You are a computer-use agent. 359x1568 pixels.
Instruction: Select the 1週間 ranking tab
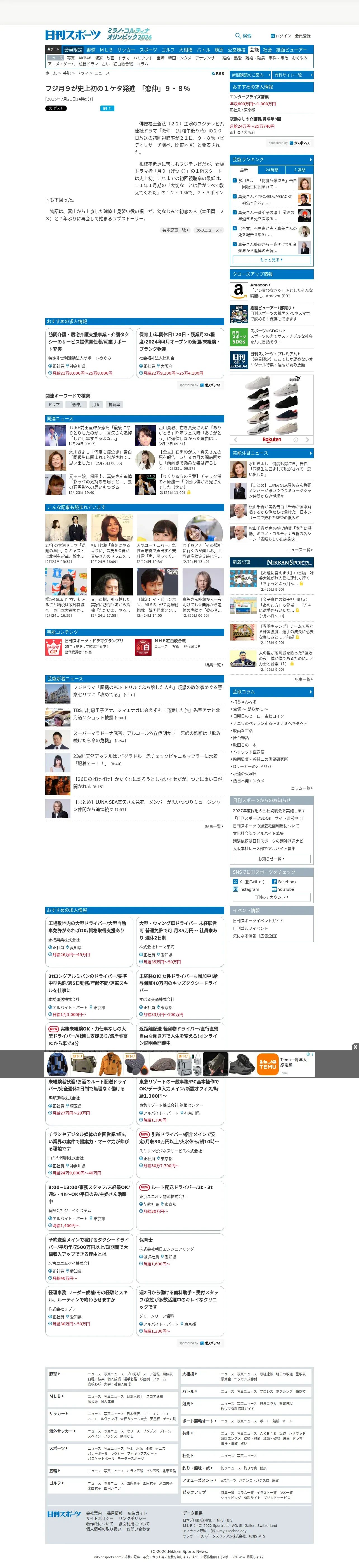point(299,170)
